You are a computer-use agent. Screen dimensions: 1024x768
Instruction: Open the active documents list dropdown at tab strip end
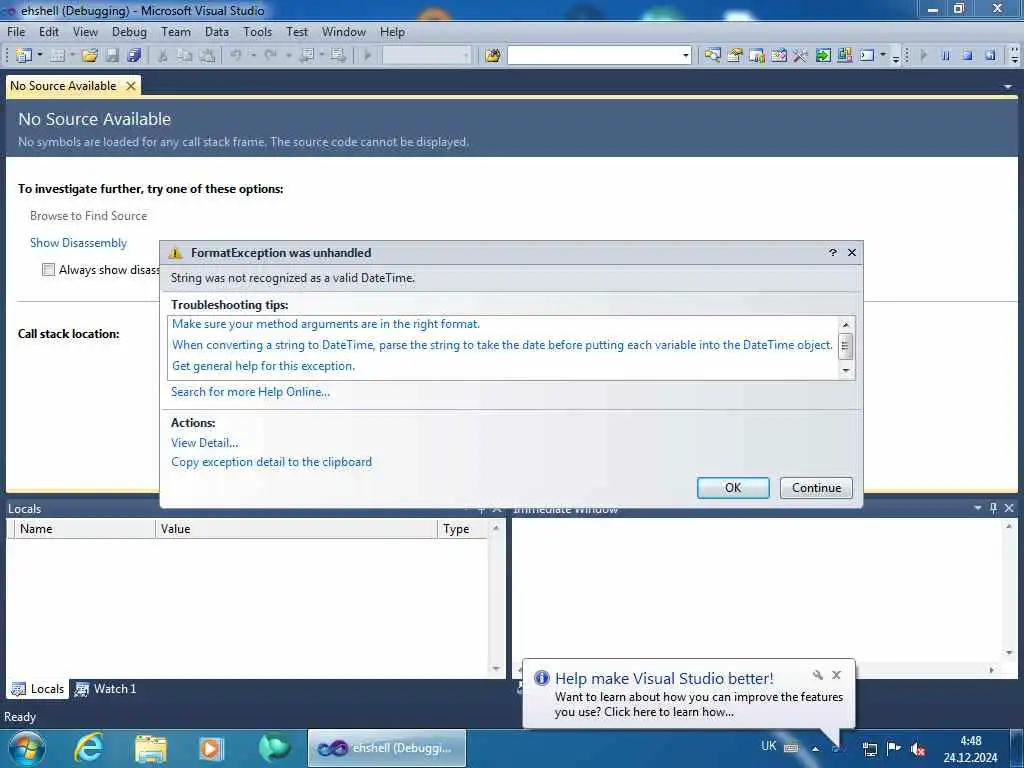tap(1008, 86)
